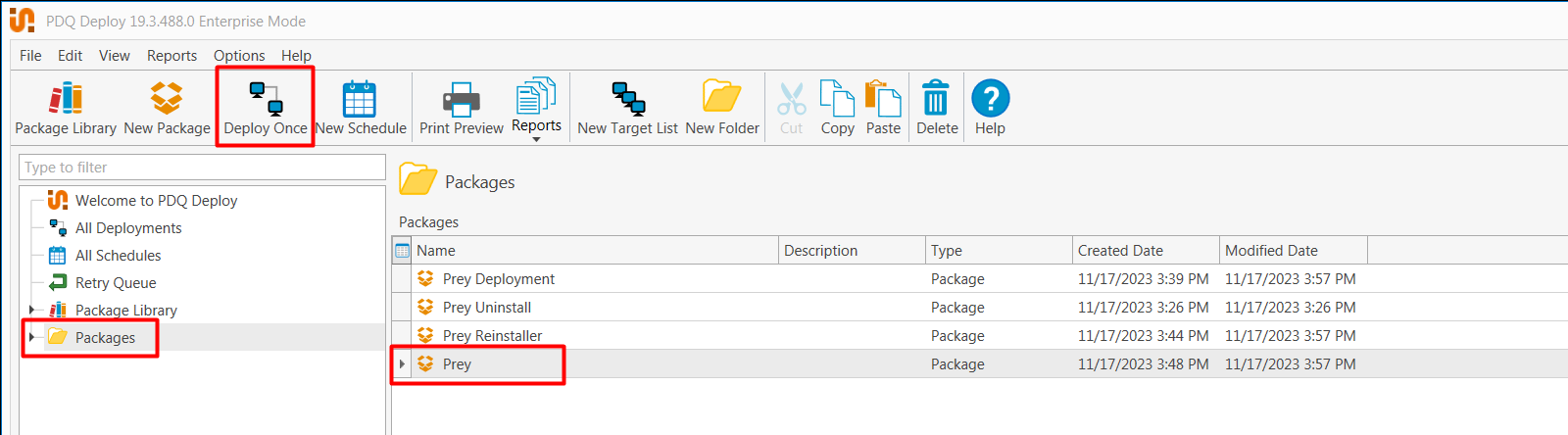This screenshot has height=435, width=1568.
Task: Open the View menu
Action: click(114, 56)
